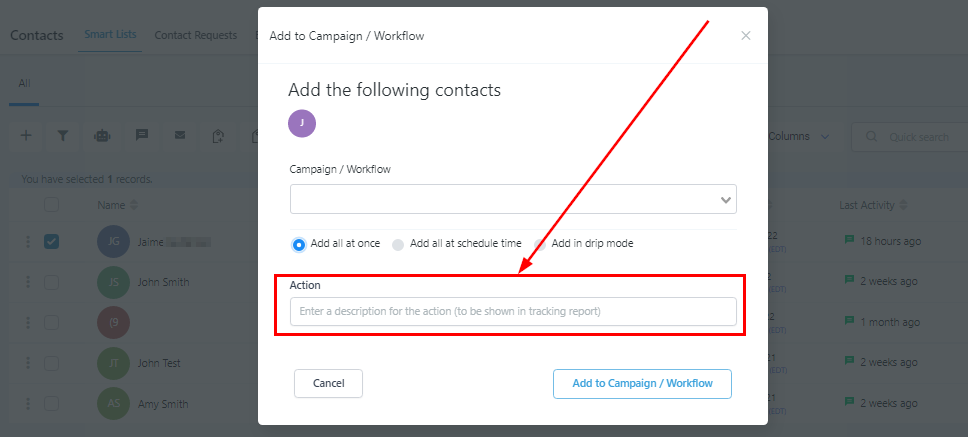968x437 pixels.
Task: Click the purple J contact avatar
Action: pyautogui.click(x=302, y=123)
